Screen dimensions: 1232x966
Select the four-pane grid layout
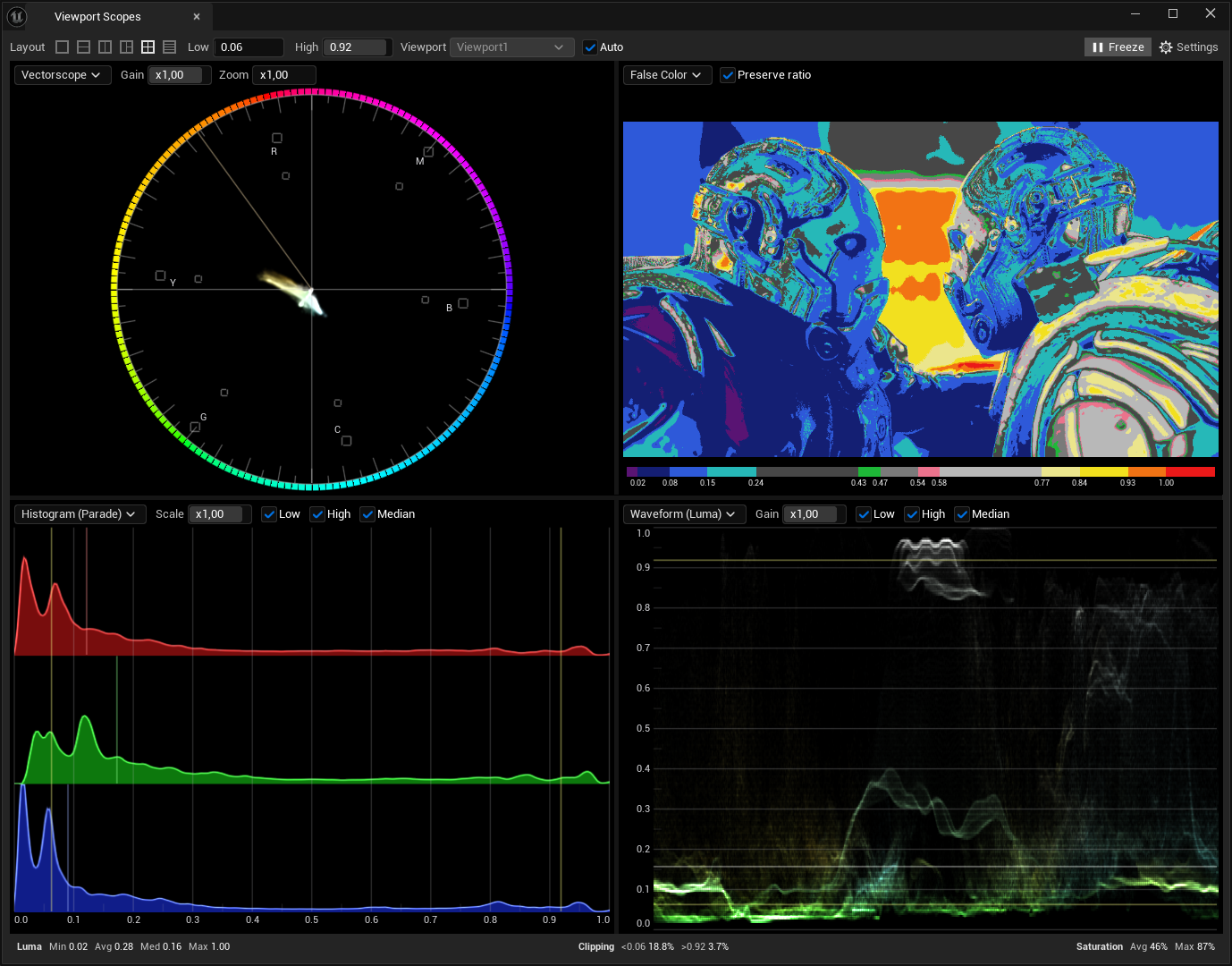coord(148,47)
